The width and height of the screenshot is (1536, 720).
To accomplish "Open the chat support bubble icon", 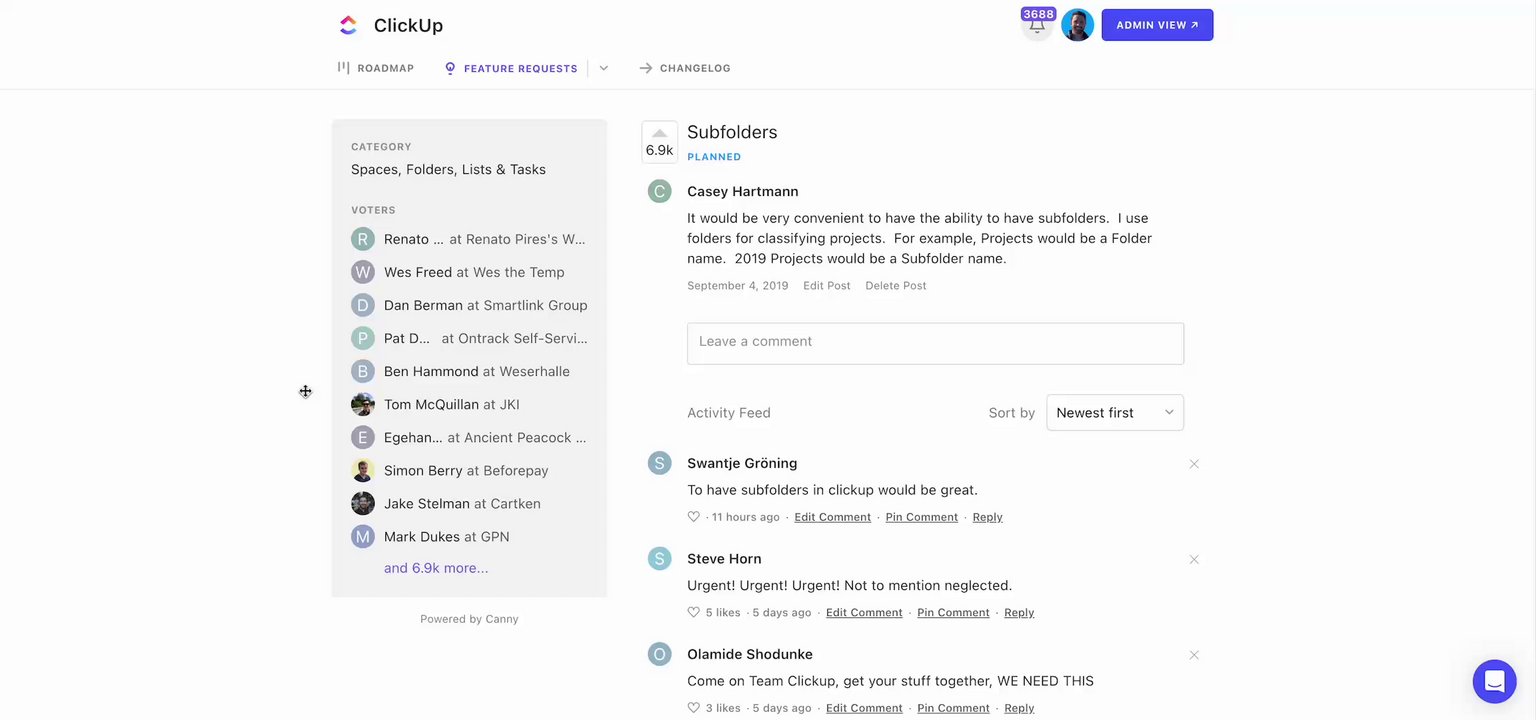I will tap(1494, 681).
